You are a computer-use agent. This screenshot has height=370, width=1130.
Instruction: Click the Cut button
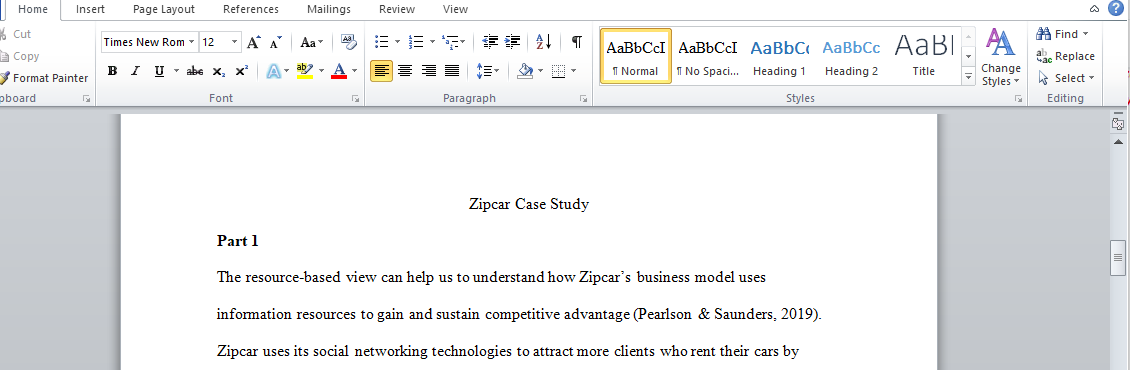pyautogui.click(x=16, y=34)
